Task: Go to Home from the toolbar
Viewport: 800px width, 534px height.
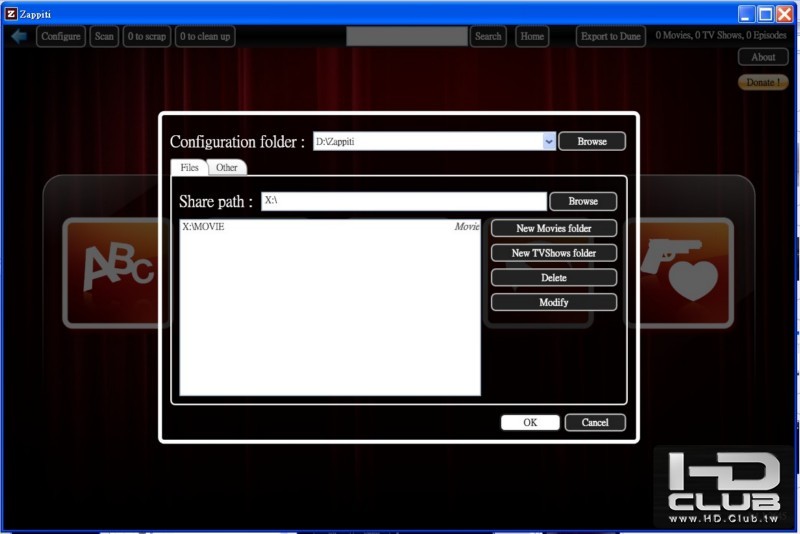Action: coord(532,36)
